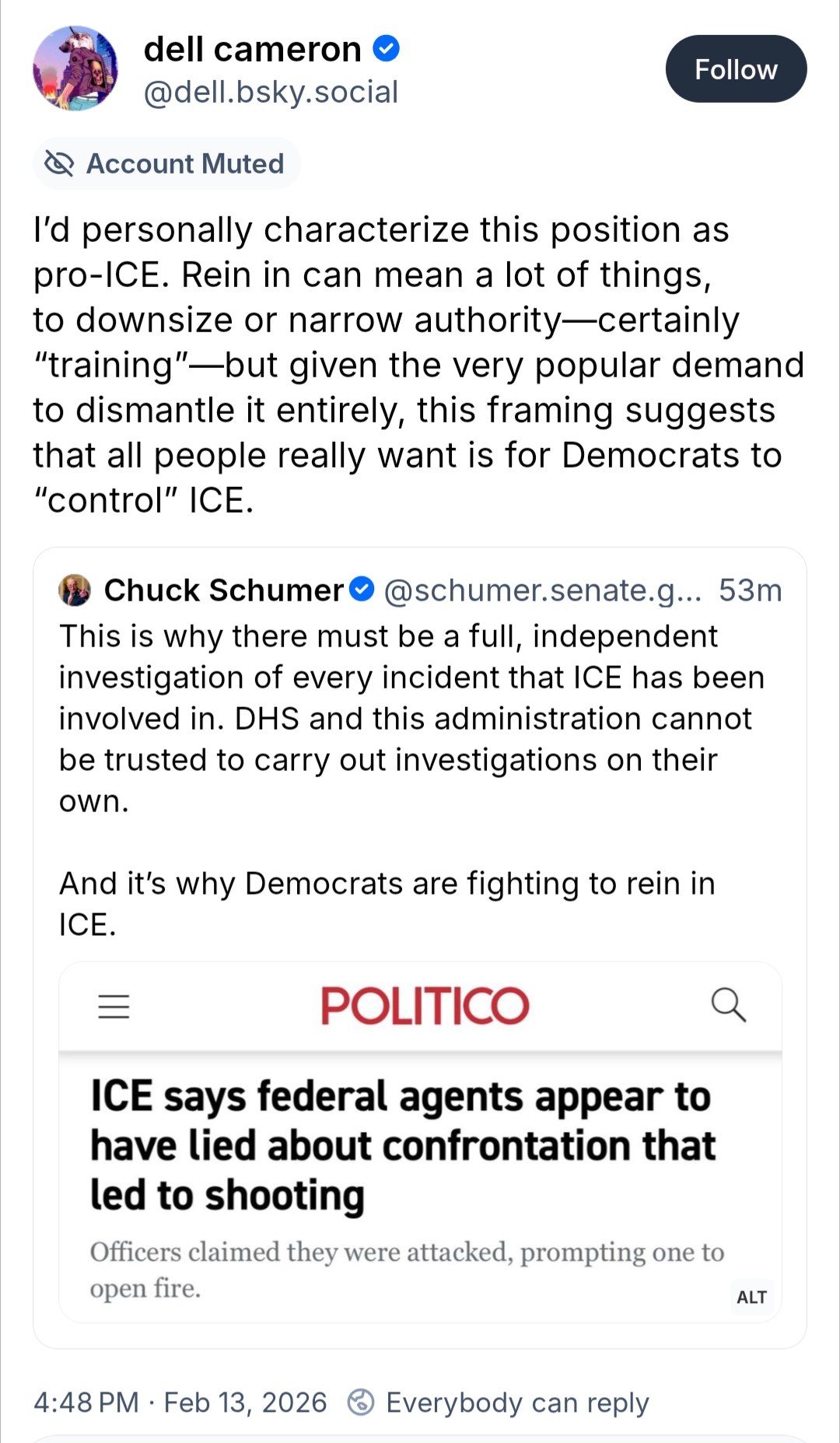
Task: Open the Everybody can reply setting
Action: 517,1403
